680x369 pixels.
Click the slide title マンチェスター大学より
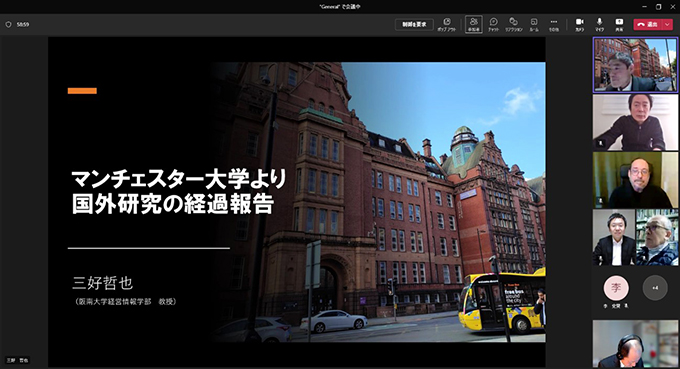(179, 179)
